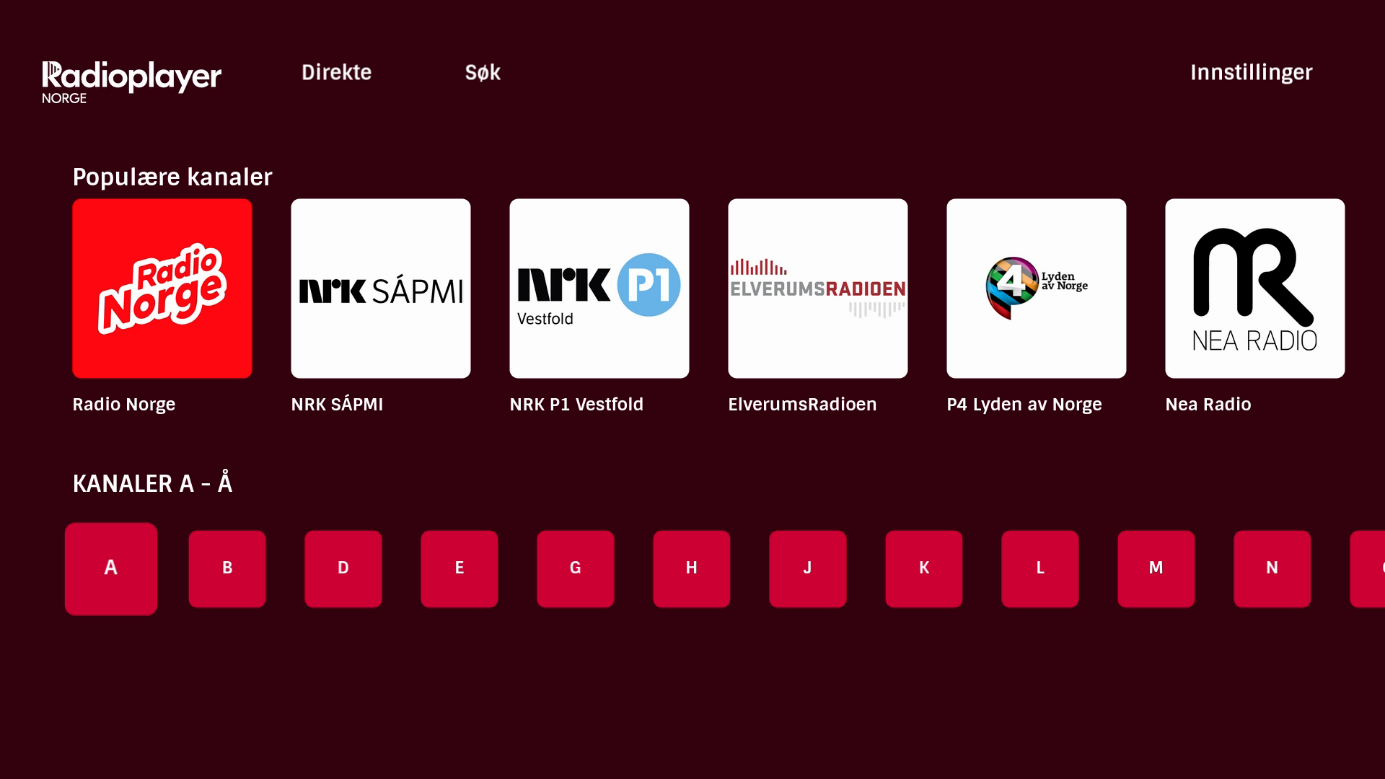
Task: Click the 'NRK P1 Vestfold' caption text
Action: pyautogui.click(x=577, y=405)
